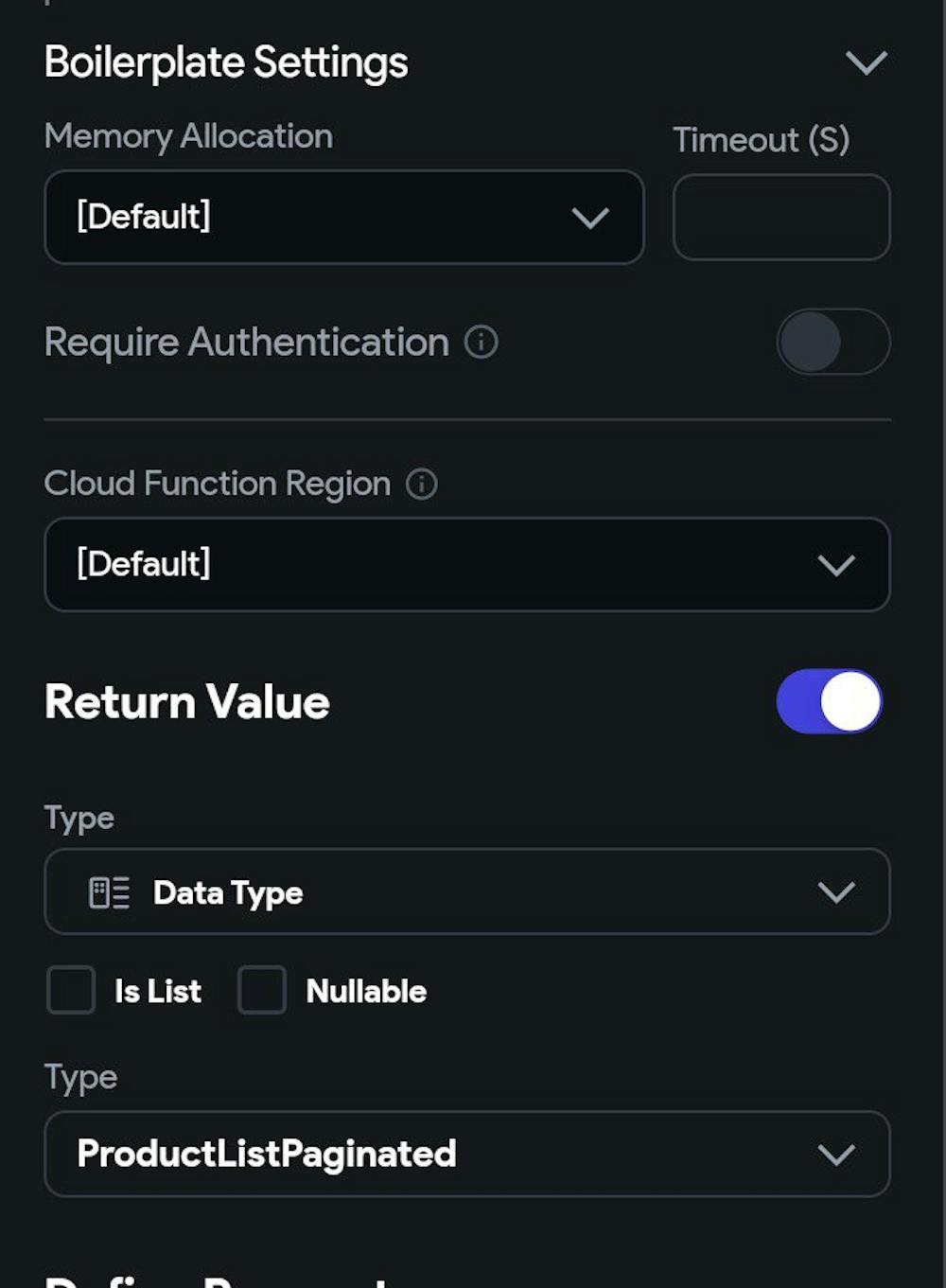This screenshot has height=1288, width=946.
Task: Click the chevron arrow in Memory Allocation box
Action: 590,219
